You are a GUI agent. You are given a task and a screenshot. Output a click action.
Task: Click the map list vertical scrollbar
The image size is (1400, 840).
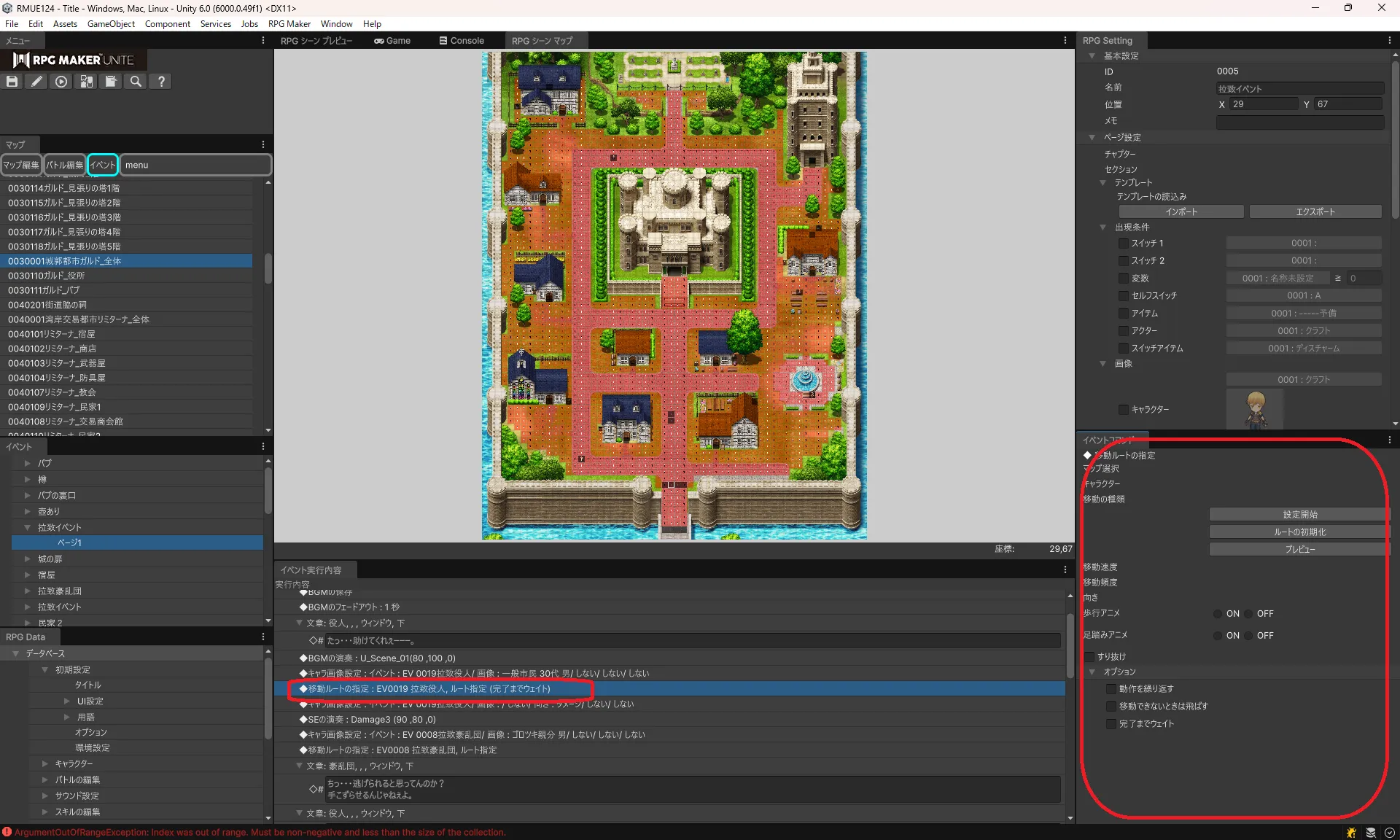(268, 268)
